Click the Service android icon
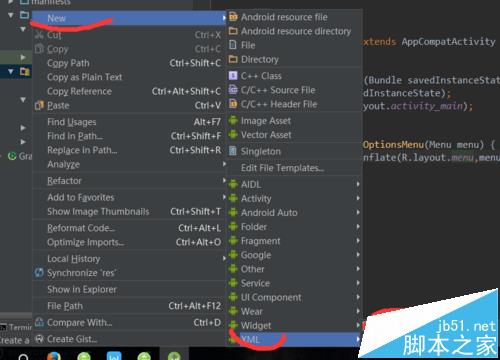500x360 pixels. (x=233, y=283)
